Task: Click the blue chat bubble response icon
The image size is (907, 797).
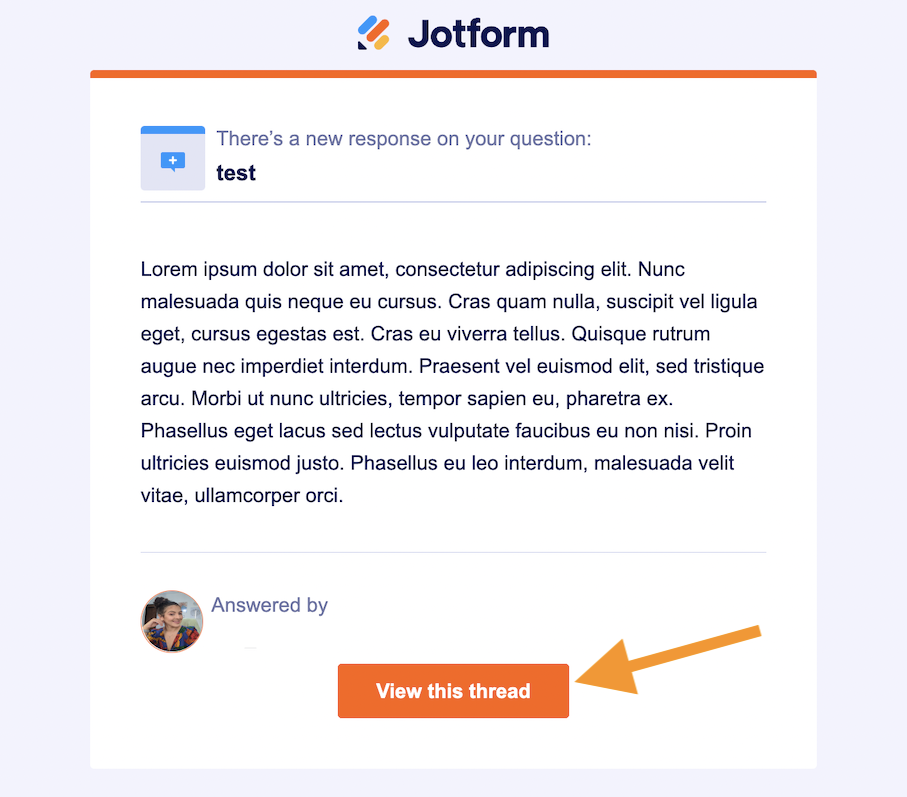Action: click(x=173, y=161)
